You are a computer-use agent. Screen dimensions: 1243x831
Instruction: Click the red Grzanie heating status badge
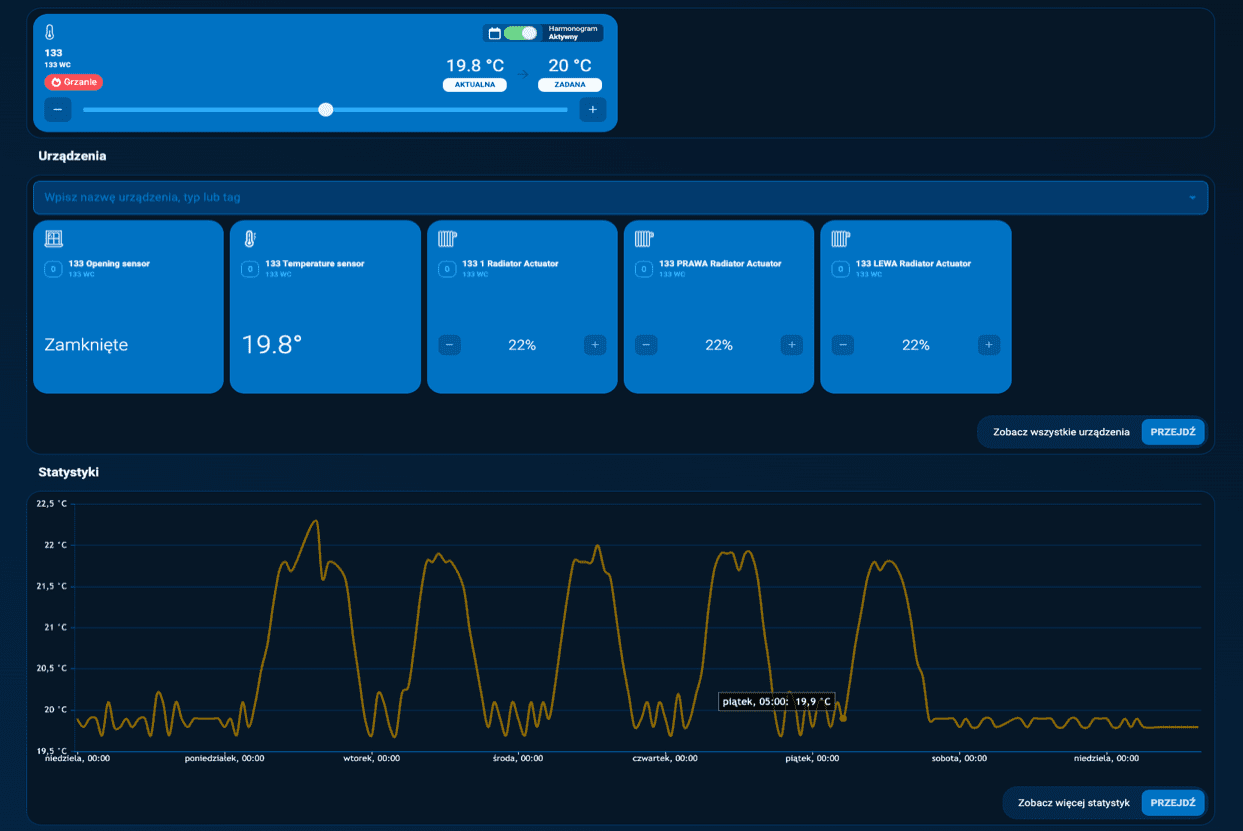(73, 82)
